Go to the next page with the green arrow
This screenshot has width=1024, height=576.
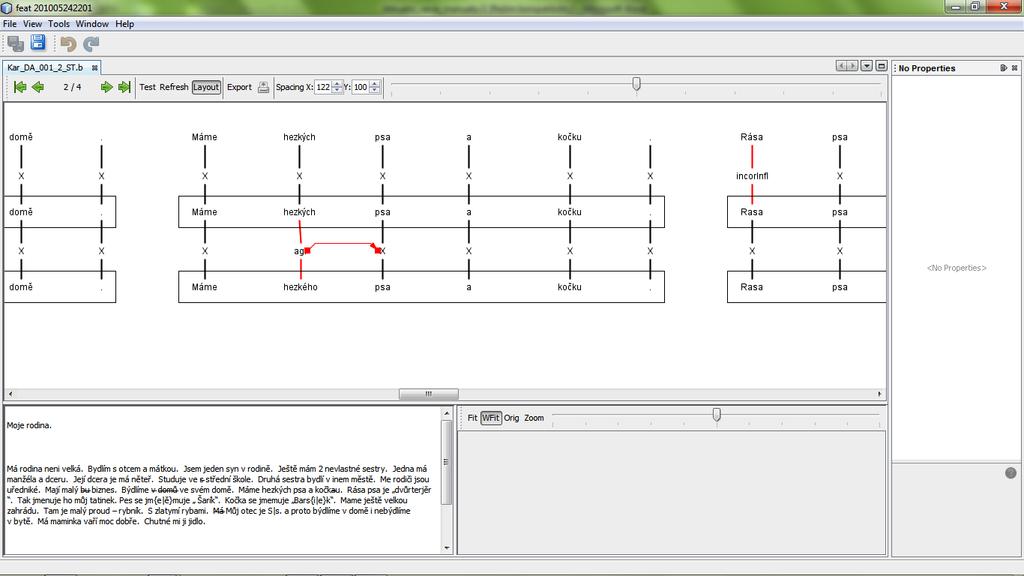tap(106, 87)
